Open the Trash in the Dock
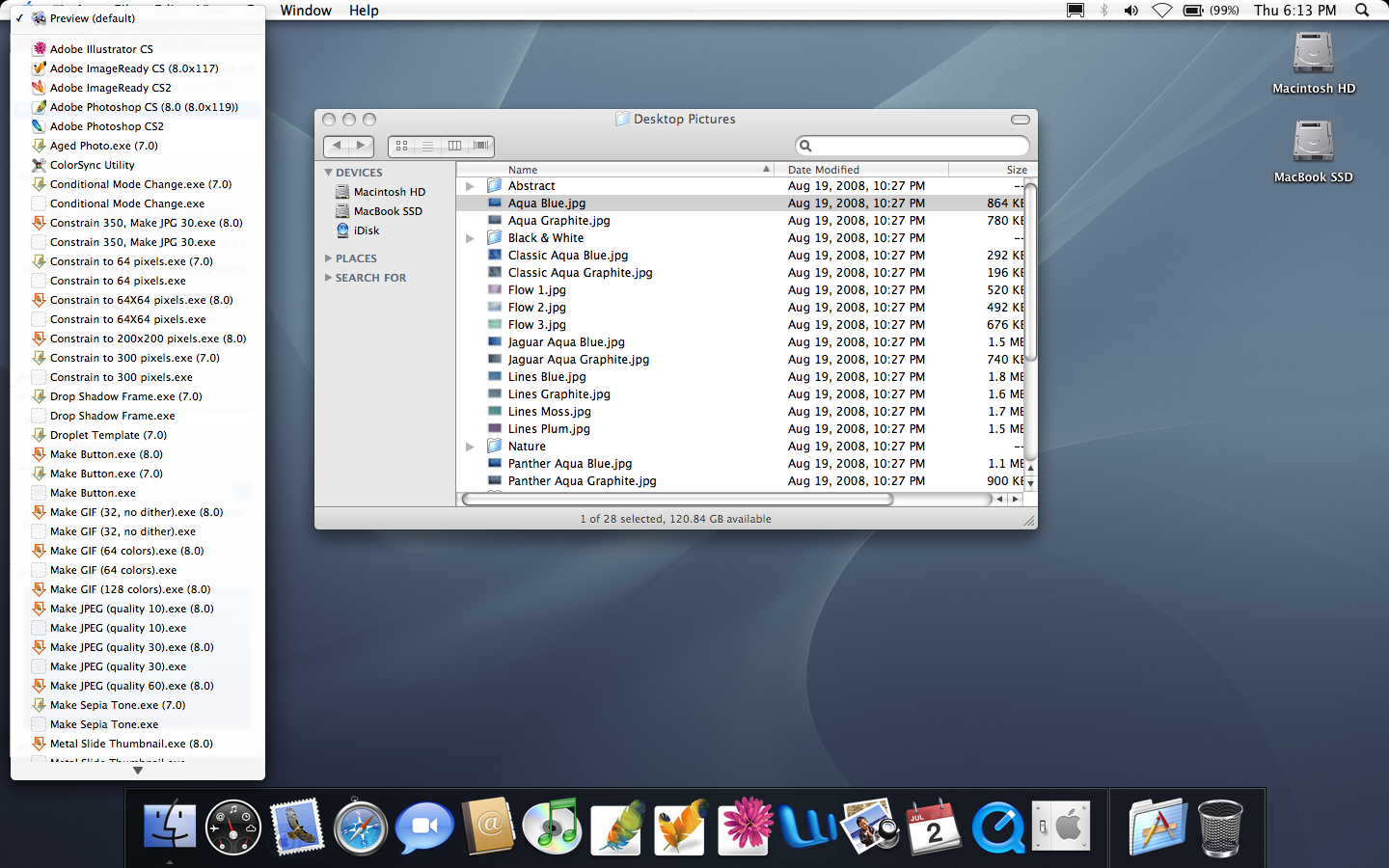 [1220, 827]
